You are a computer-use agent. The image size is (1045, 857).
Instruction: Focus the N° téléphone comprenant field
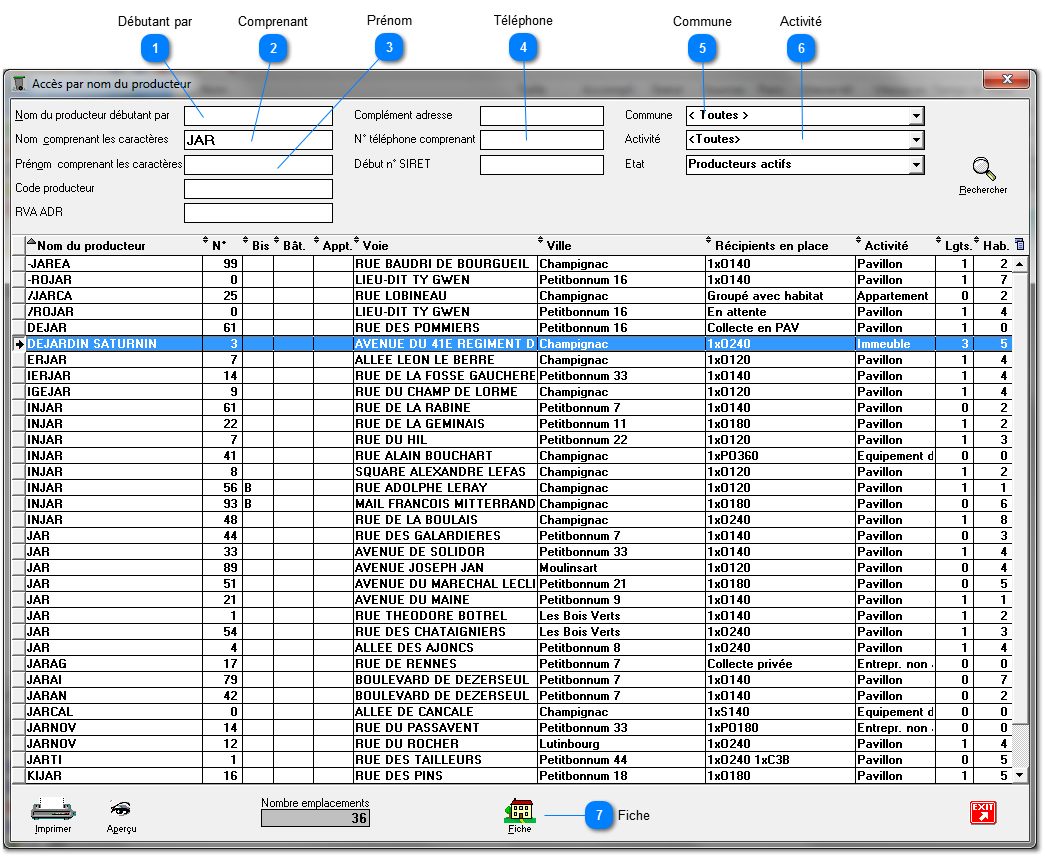click(x=541, y=140)
